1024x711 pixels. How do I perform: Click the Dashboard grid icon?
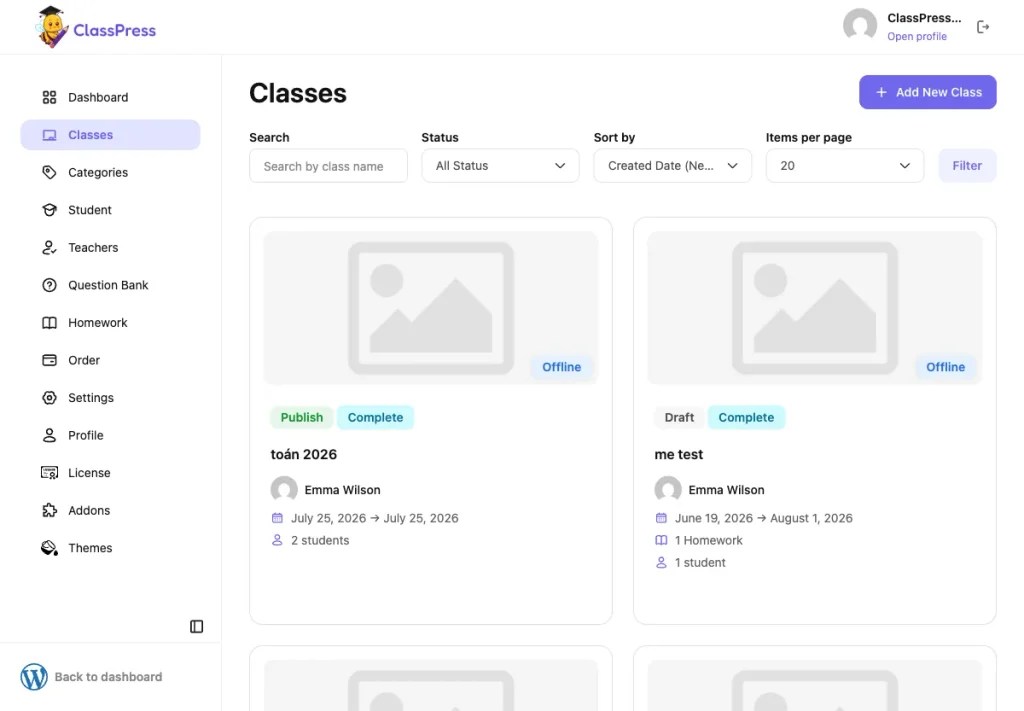tap(49, 97)
